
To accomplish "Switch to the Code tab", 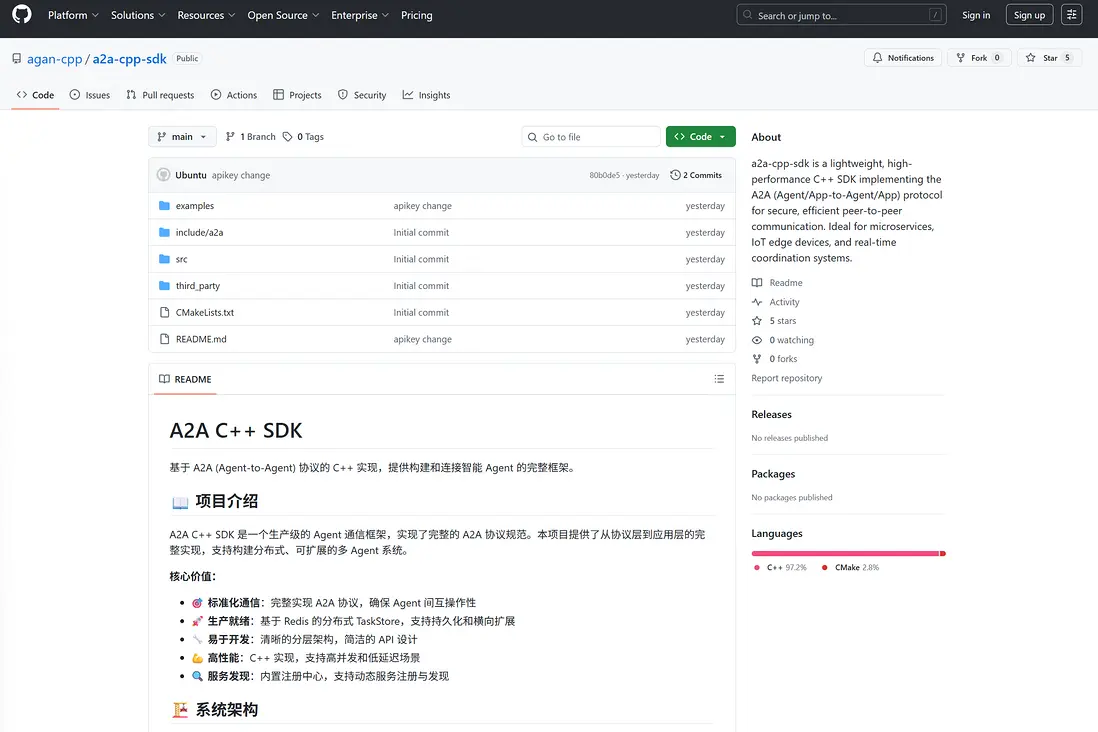I will pos(35,95).
